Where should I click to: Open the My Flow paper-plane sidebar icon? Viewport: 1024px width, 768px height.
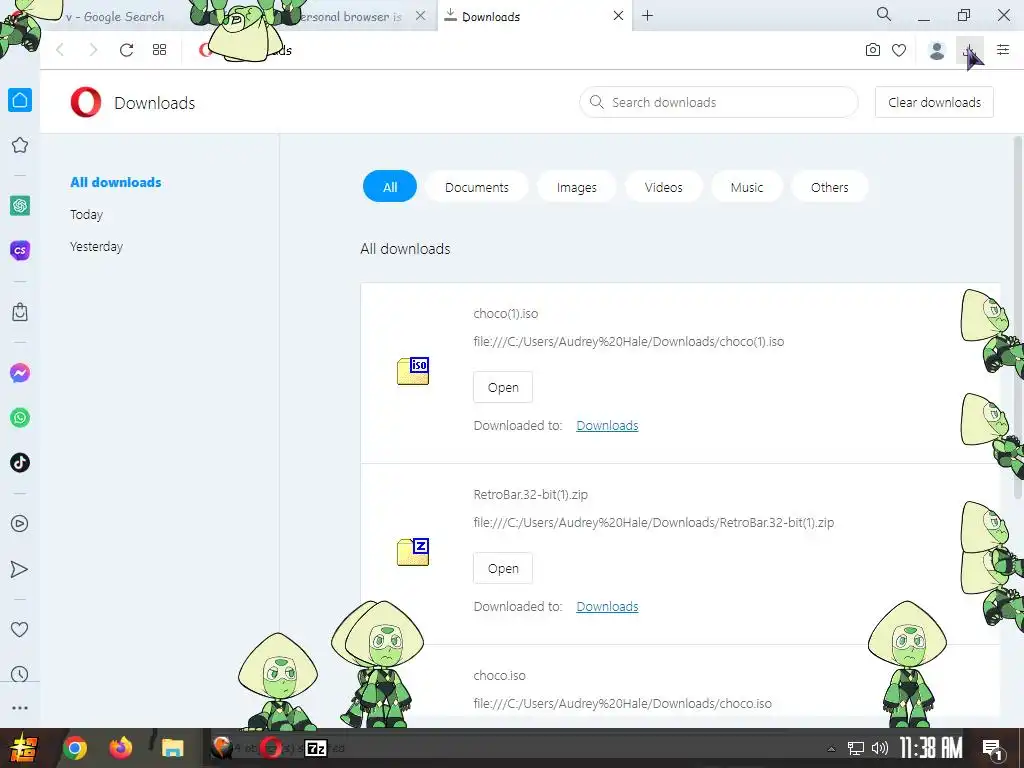pyautogui.click(x=20, y=569)
